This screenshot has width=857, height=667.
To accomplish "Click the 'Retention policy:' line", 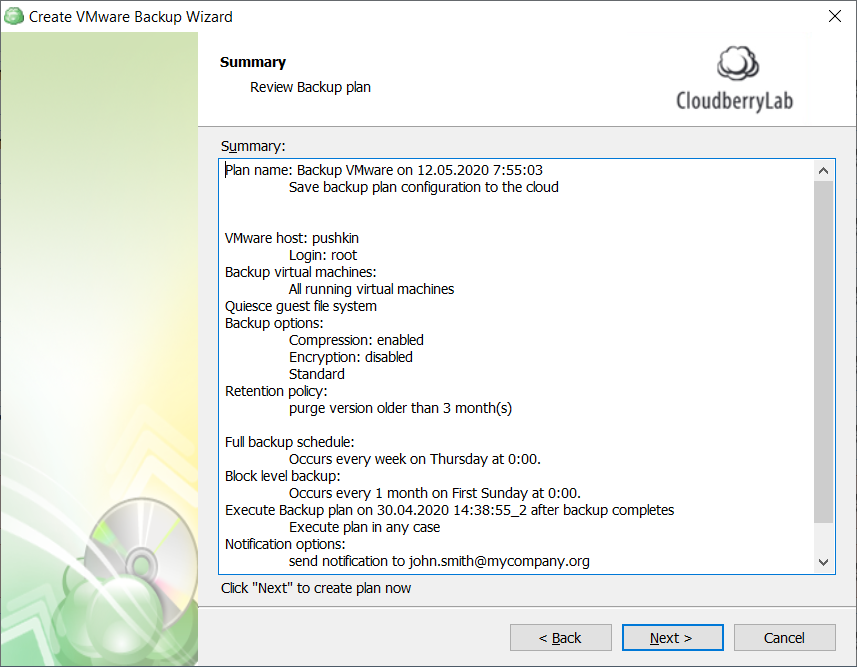I will tap(277, 390).
